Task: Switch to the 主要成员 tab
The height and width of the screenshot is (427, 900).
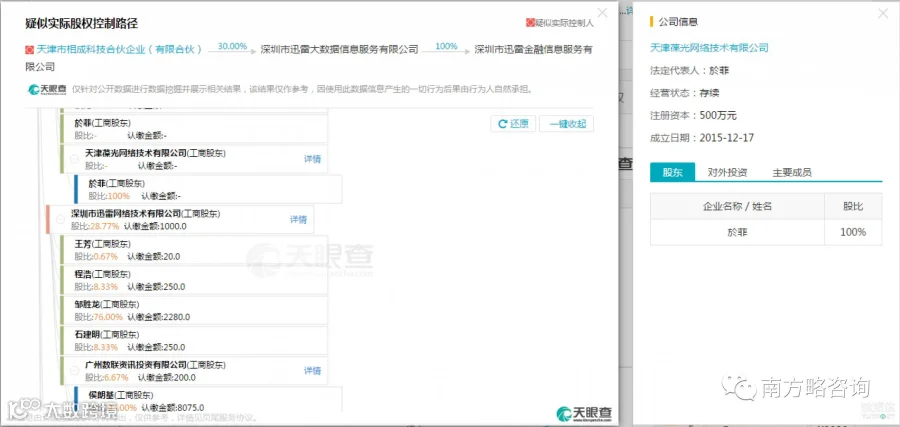Action: (x=792, y=172)
